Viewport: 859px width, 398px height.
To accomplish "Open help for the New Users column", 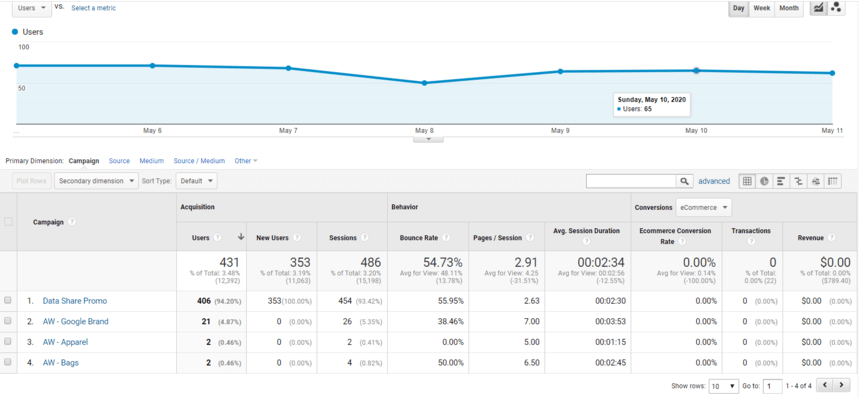I will tap(297, 238).
